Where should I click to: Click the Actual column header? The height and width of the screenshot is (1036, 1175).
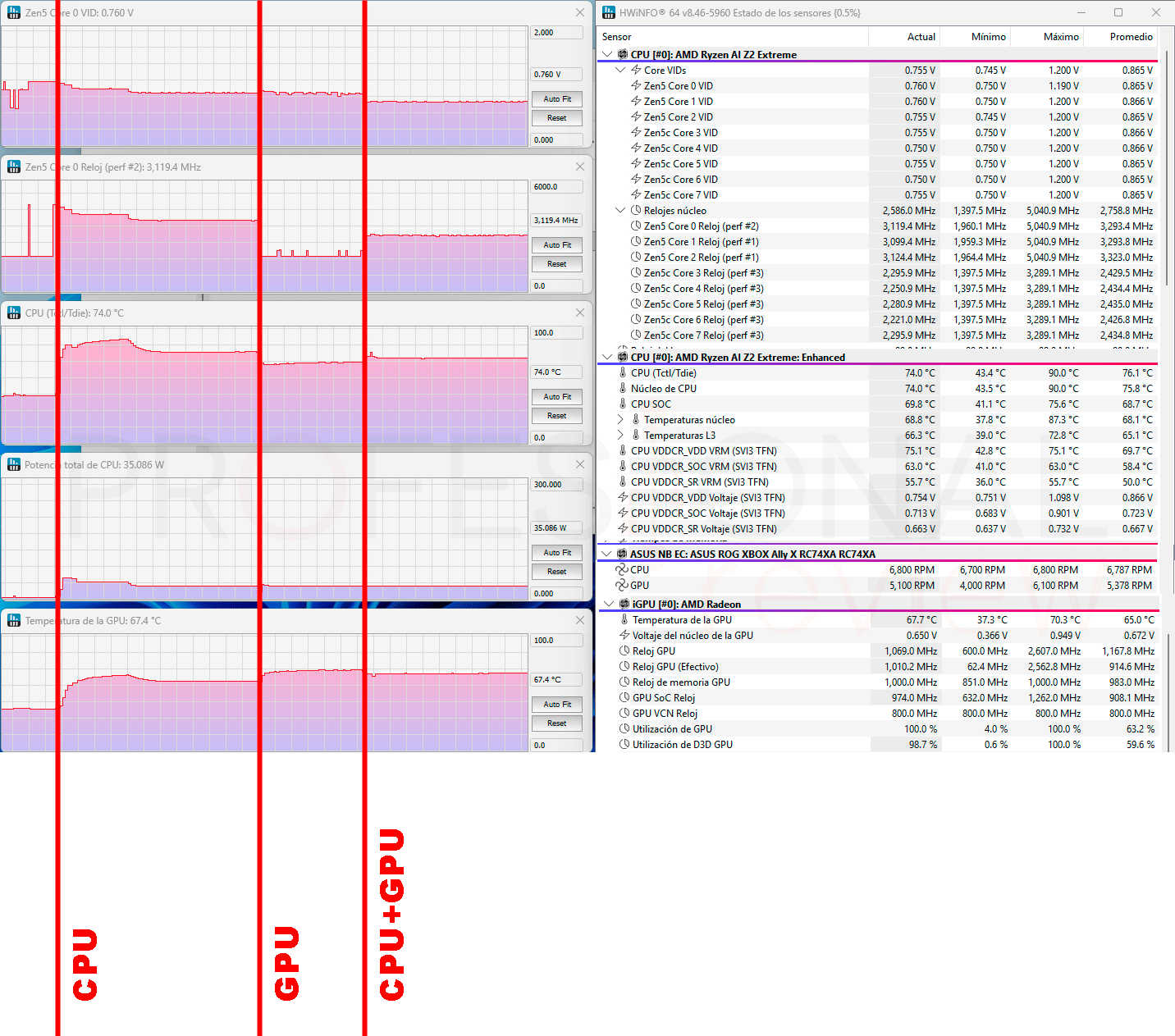[904, 37]
